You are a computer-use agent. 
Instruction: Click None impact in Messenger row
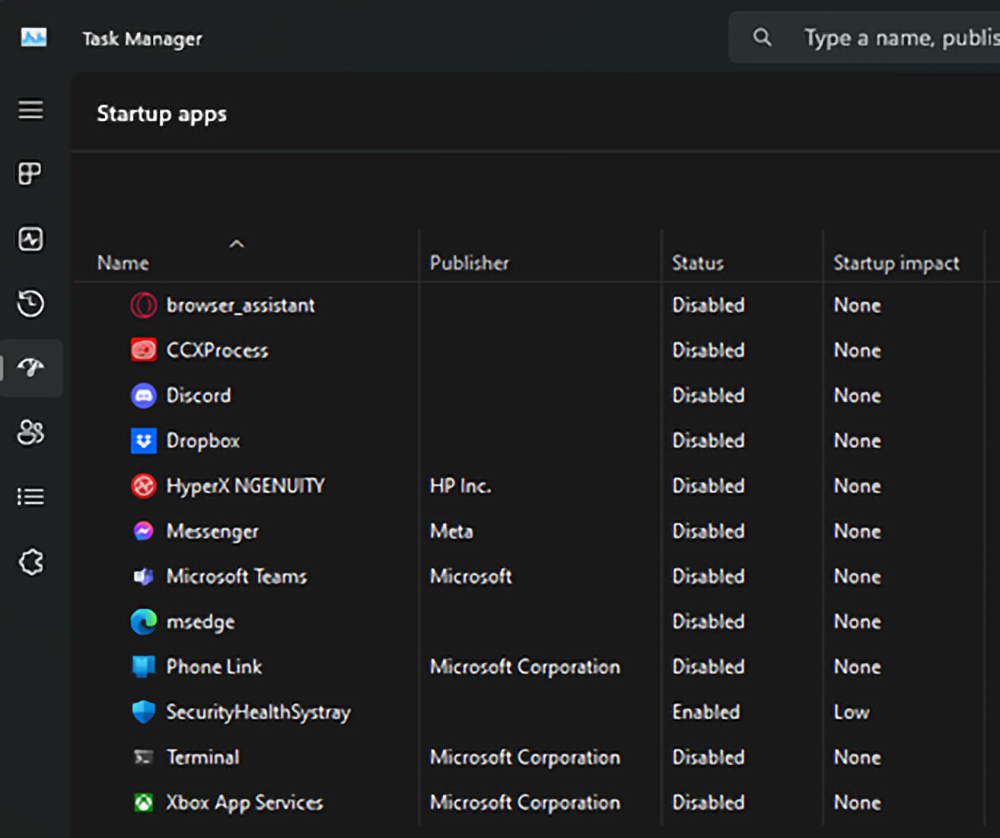[x=858, y=531]
